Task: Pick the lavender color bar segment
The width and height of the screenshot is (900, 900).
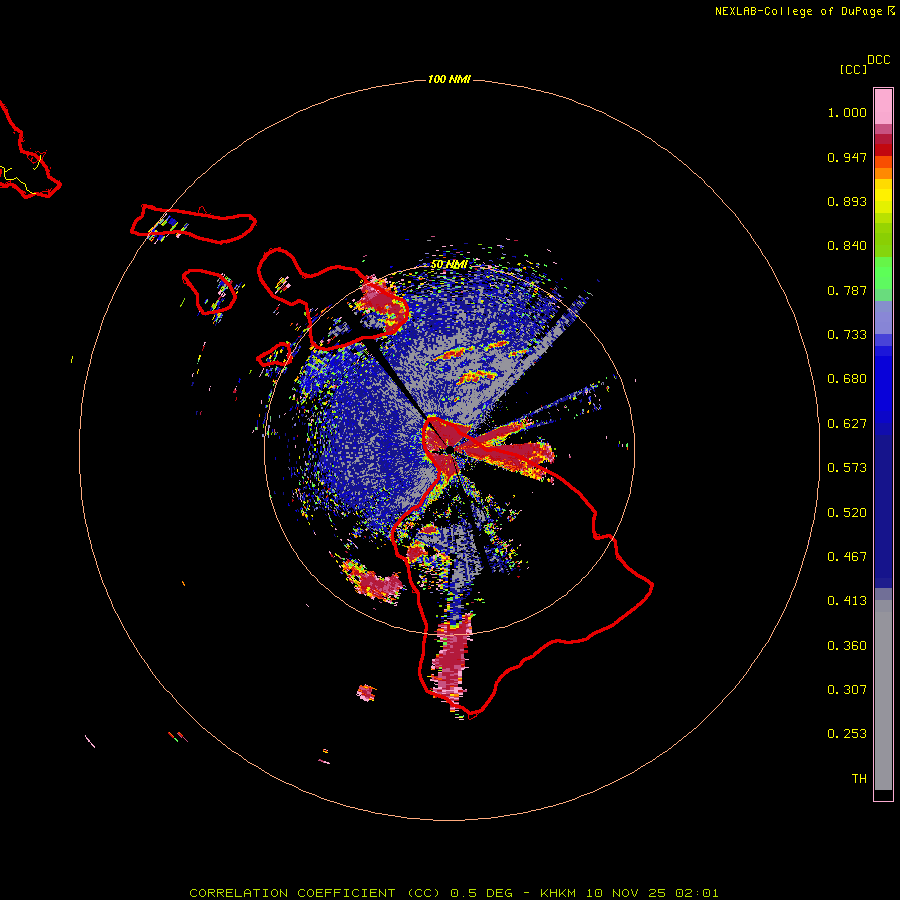Action: click(883, 317)
